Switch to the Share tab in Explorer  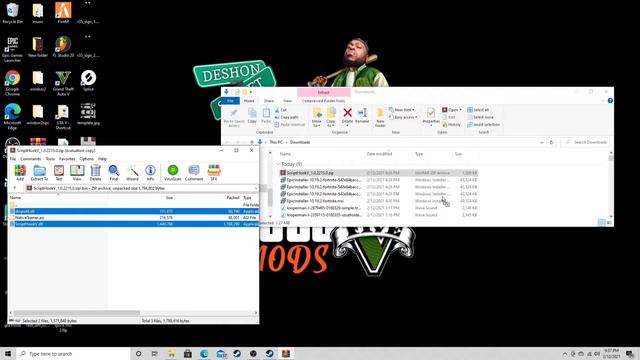269,101
